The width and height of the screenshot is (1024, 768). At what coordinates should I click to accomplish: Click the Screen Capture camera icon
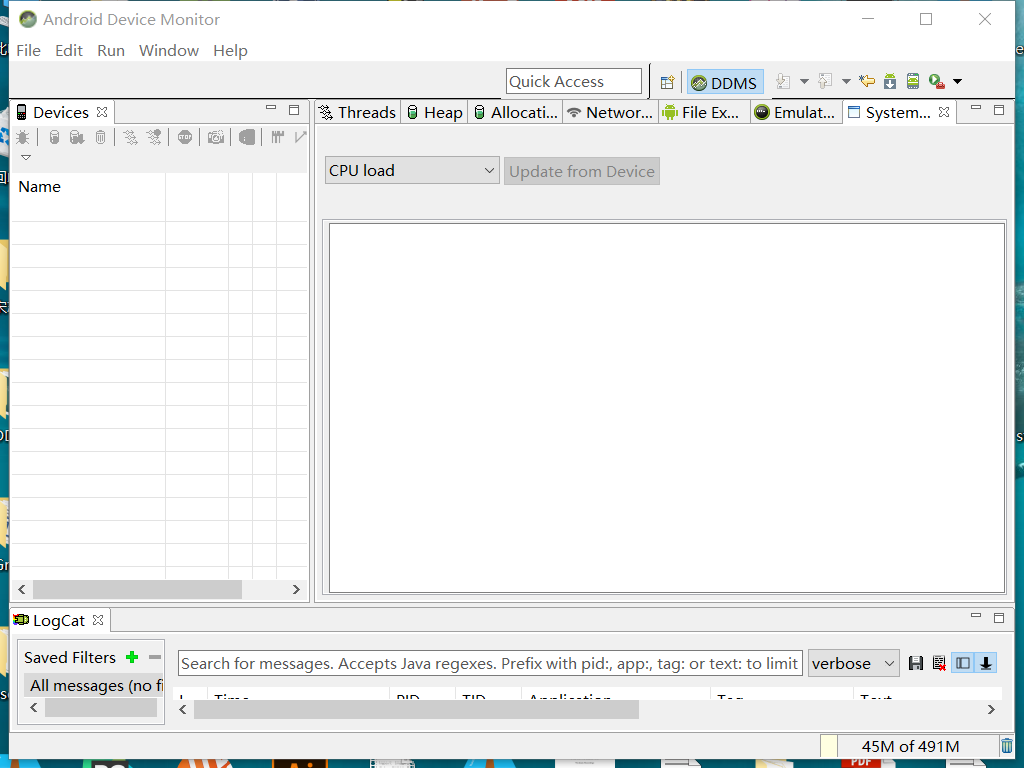(216, 137)
